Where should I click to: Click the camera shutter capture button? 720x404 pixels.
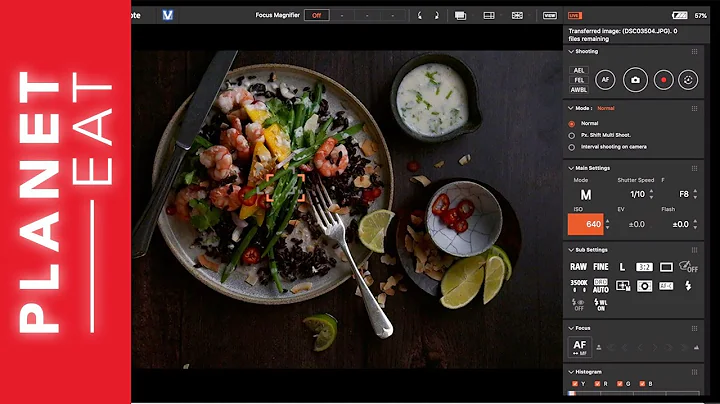pos(635,80)
